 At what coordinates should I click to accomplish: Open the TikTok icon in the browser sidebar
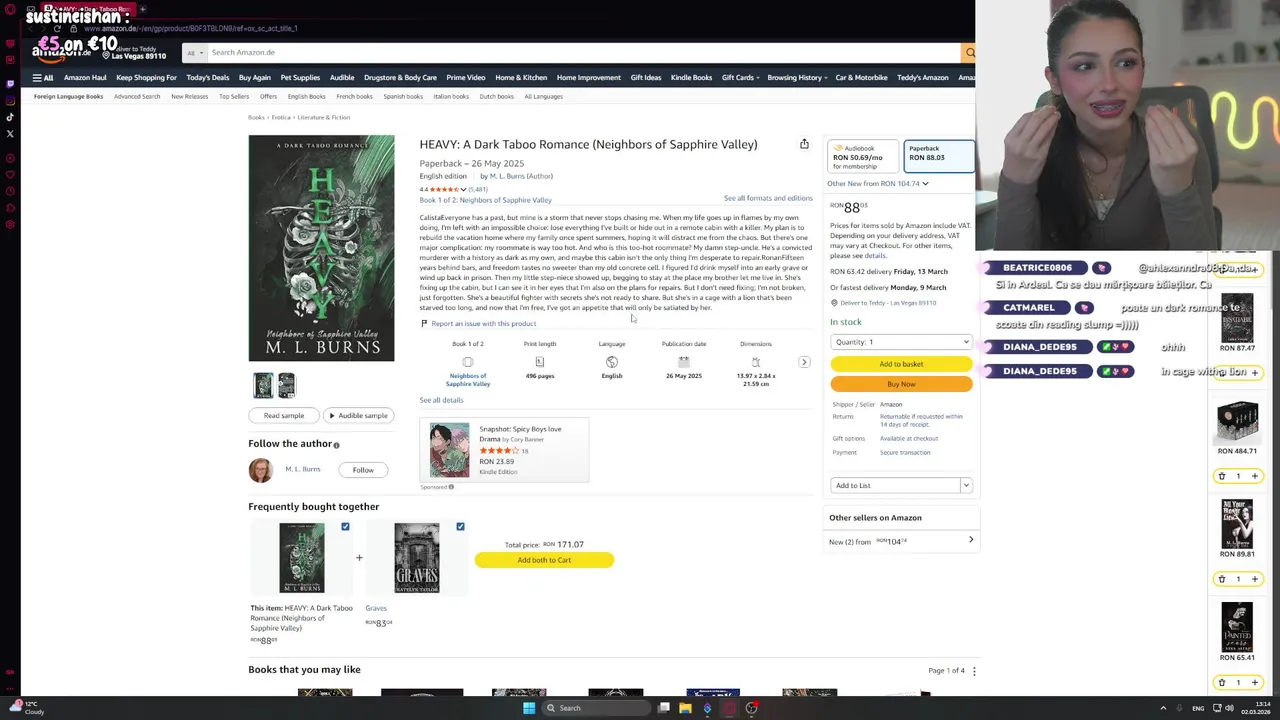coord(10,117)
